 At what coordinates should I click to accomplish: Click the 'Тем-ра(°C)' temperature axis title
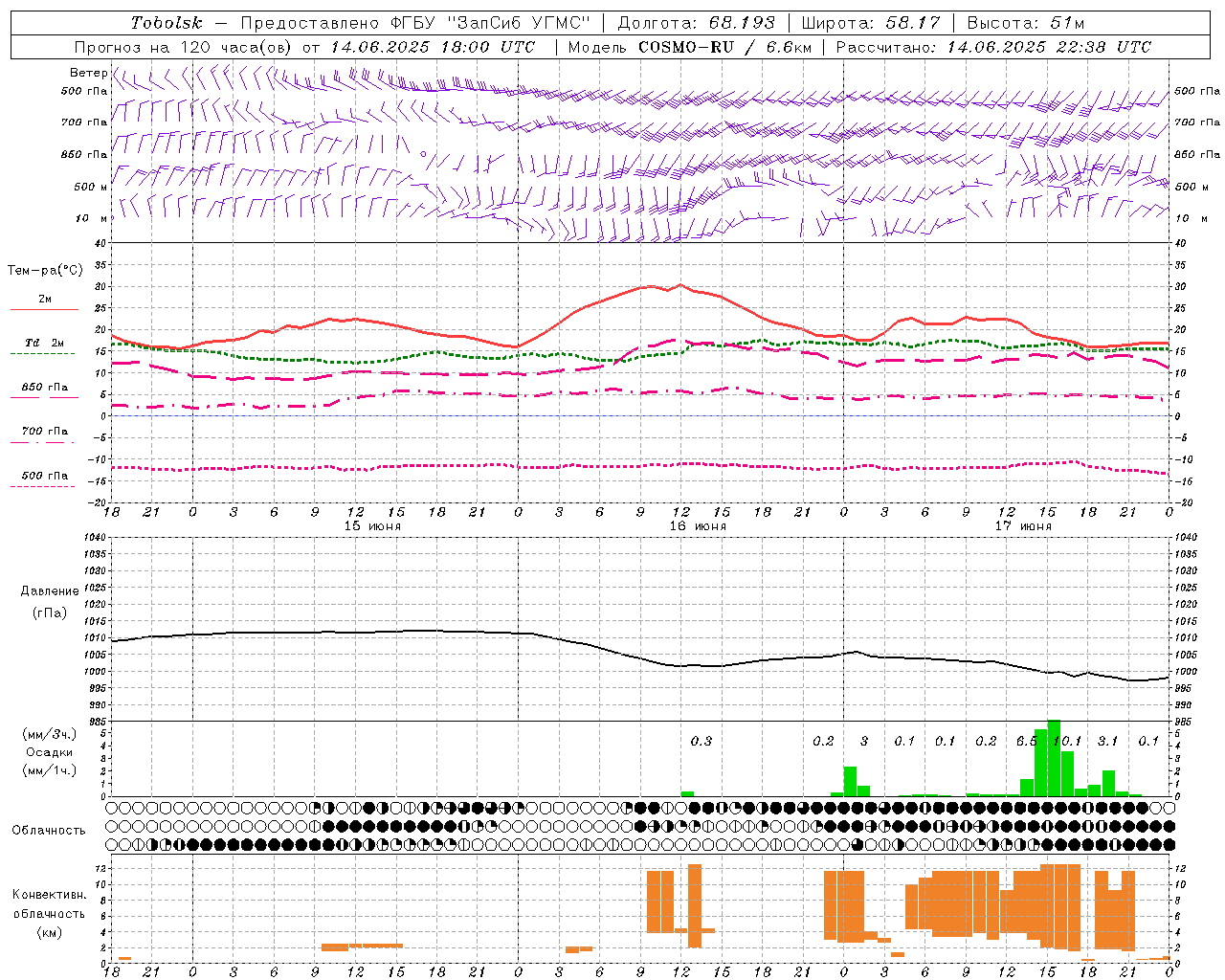point(45,271)
